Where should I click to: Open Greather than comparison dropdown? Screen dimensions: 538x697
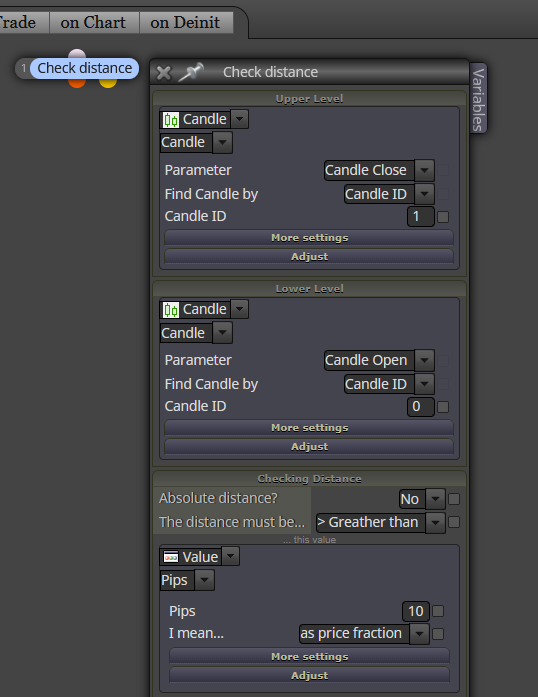(435, 522)
